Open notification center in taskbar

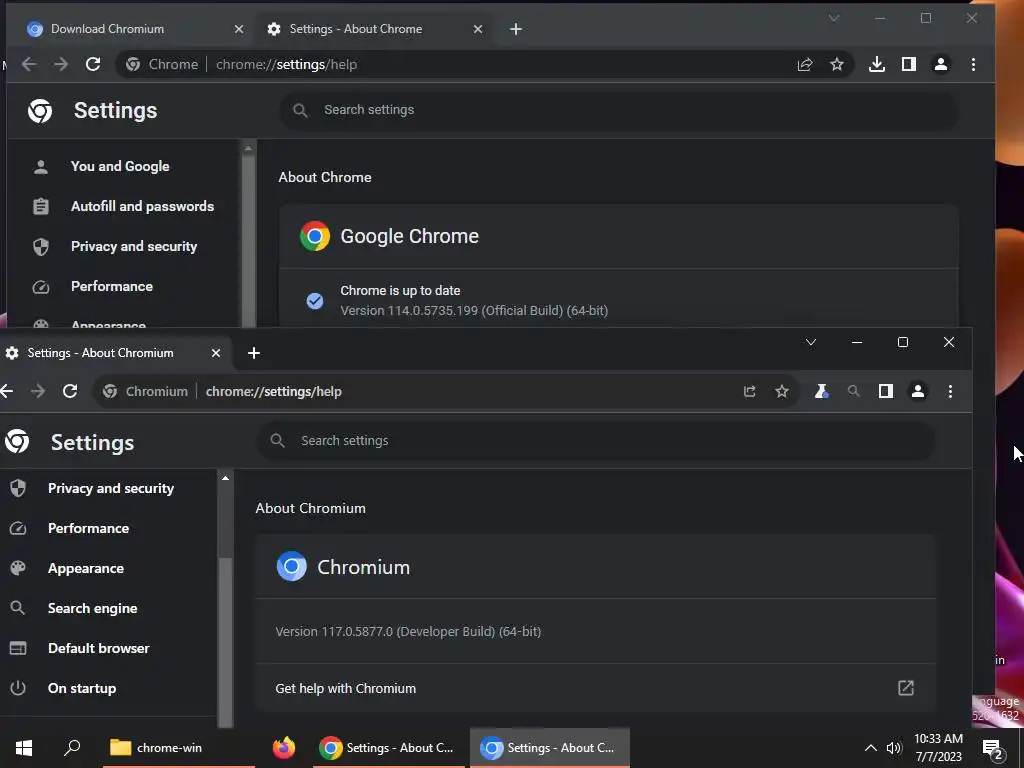[993, 748]
